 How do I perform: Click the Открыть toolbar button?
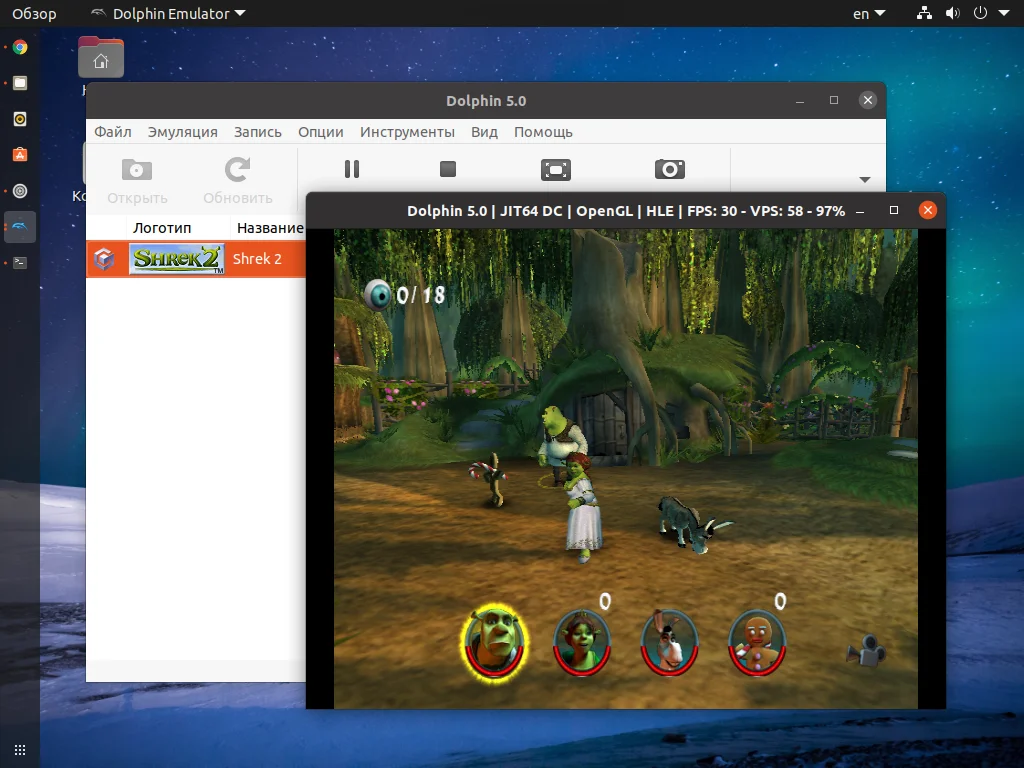tap(137, 181)
